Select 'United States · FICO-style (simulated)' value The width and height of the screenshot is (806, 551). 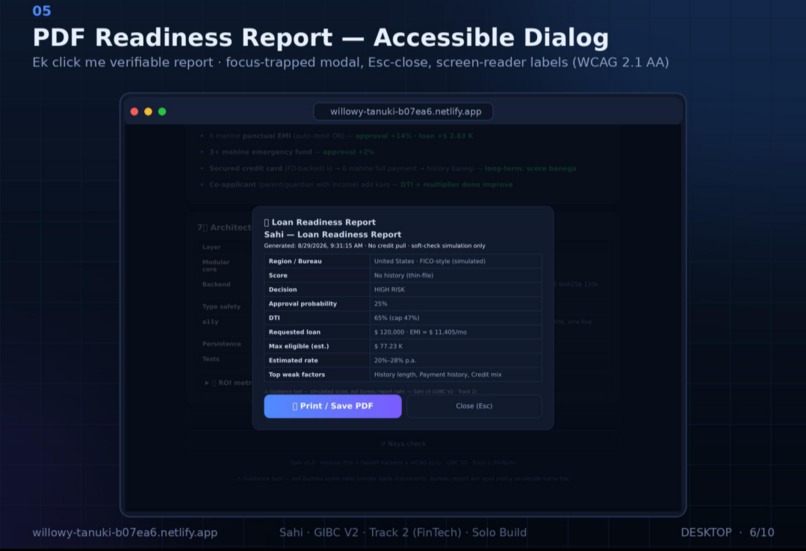click(x=430, y=261)
